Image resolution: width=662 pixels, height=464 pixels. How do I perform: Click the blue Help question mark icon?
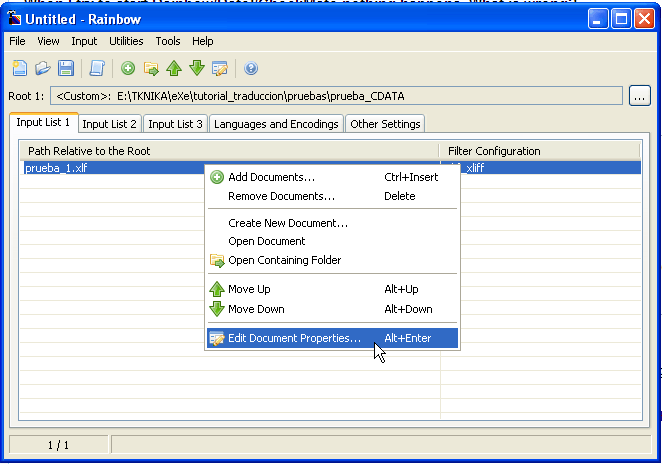click(x=251, y=68)
